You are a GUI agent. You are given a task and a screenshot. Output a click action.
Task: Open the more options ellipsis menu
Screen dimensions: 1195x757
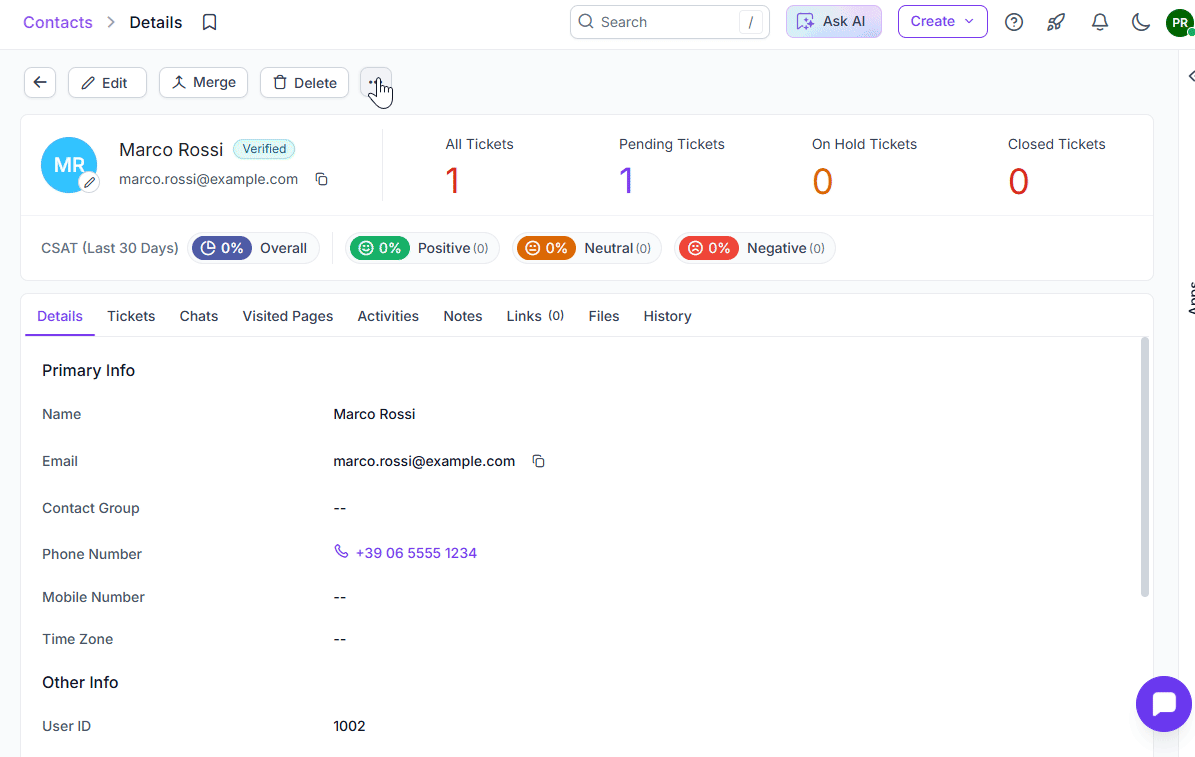coord(376,82)
